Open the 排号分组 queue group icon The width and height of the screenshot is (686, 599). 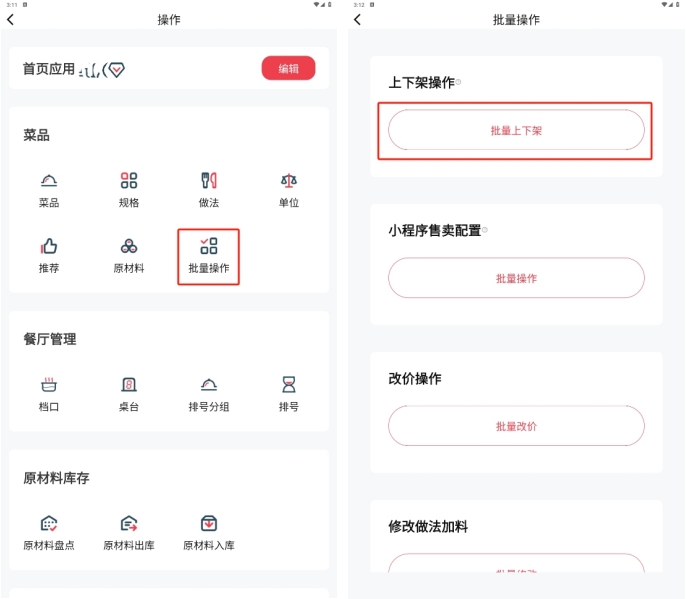click(209, 385)
